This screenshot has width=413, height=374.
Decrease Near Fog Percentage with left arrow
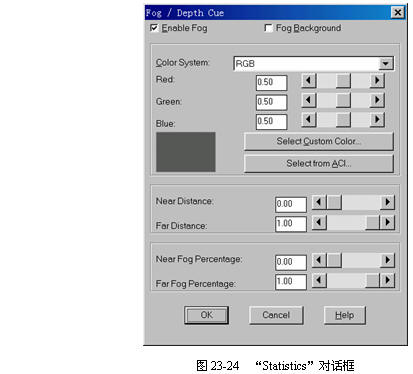pos(319,260)
